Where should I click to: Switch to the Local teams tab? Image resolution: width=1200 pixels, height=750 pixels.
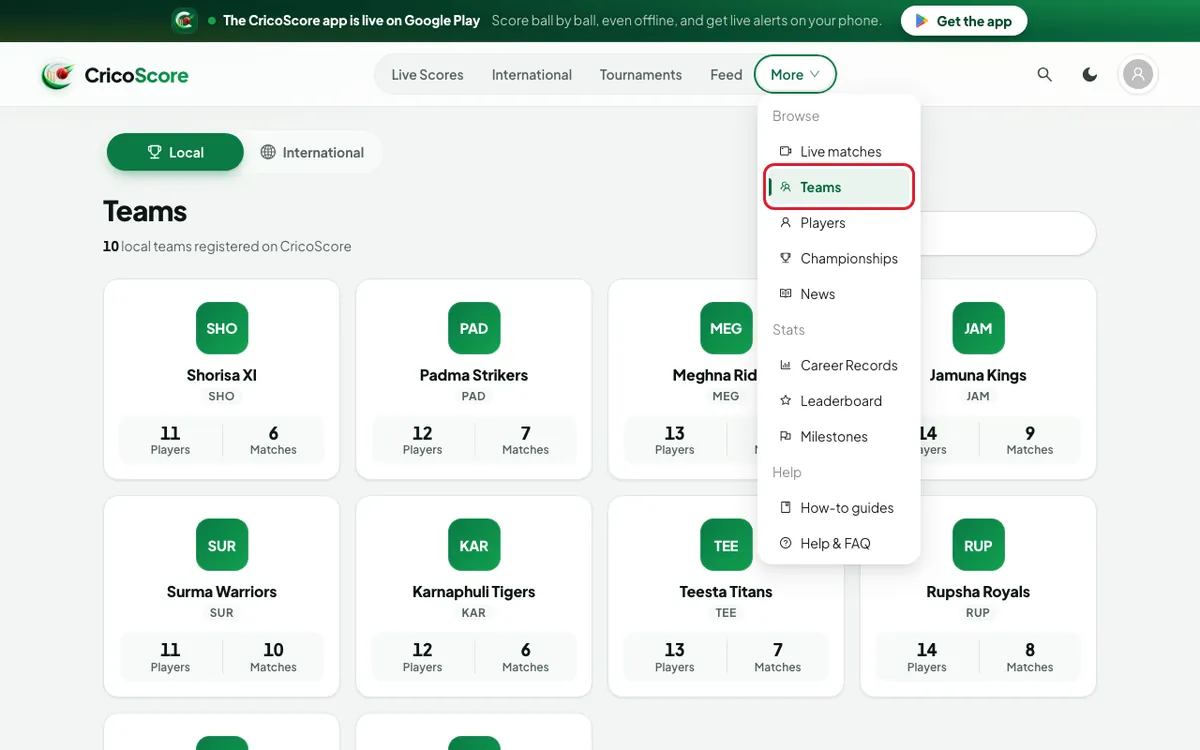(x=175, y=152)
